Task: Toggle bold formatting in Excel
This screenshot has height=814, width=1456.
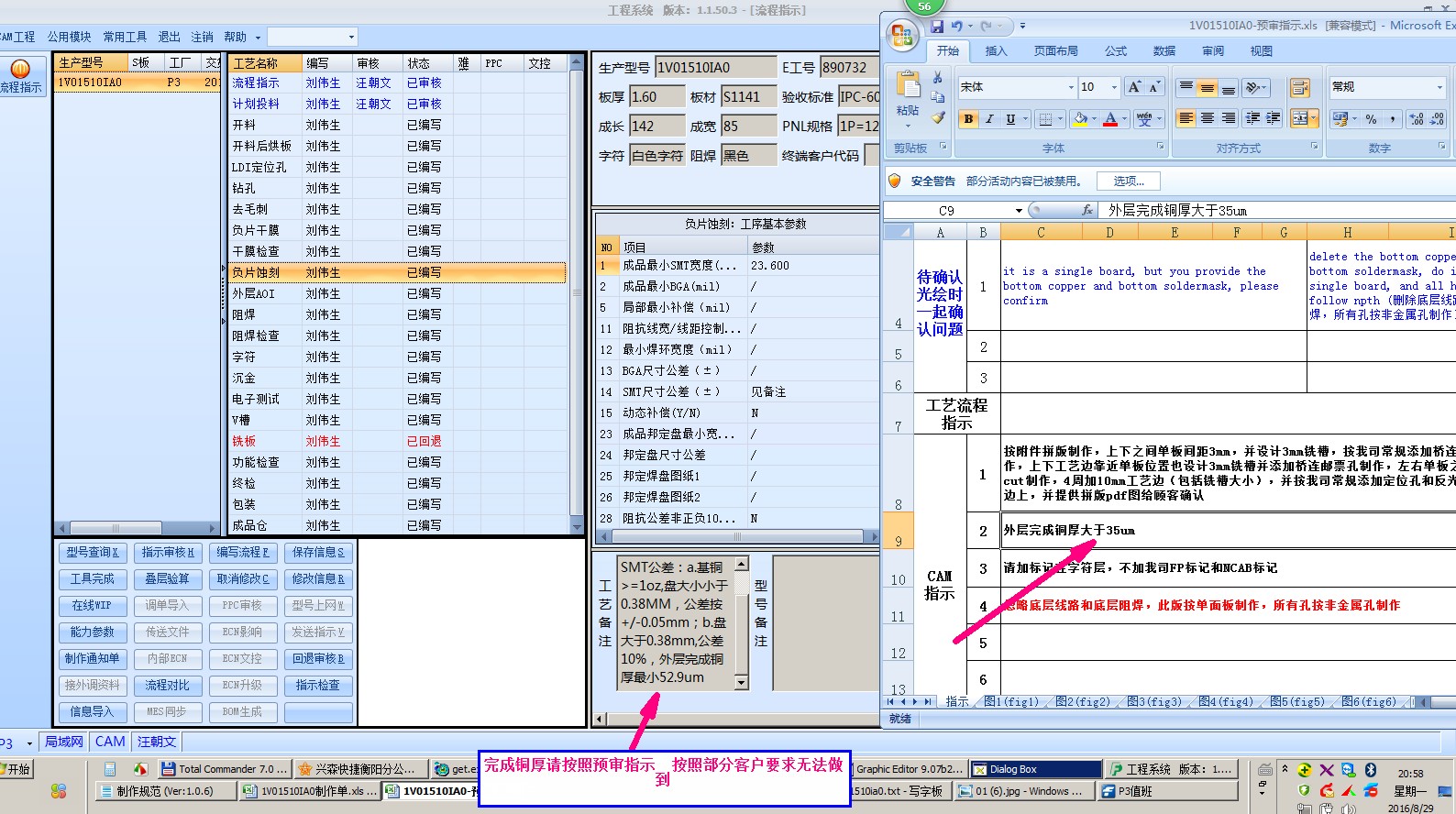Action: coord(968,118)
